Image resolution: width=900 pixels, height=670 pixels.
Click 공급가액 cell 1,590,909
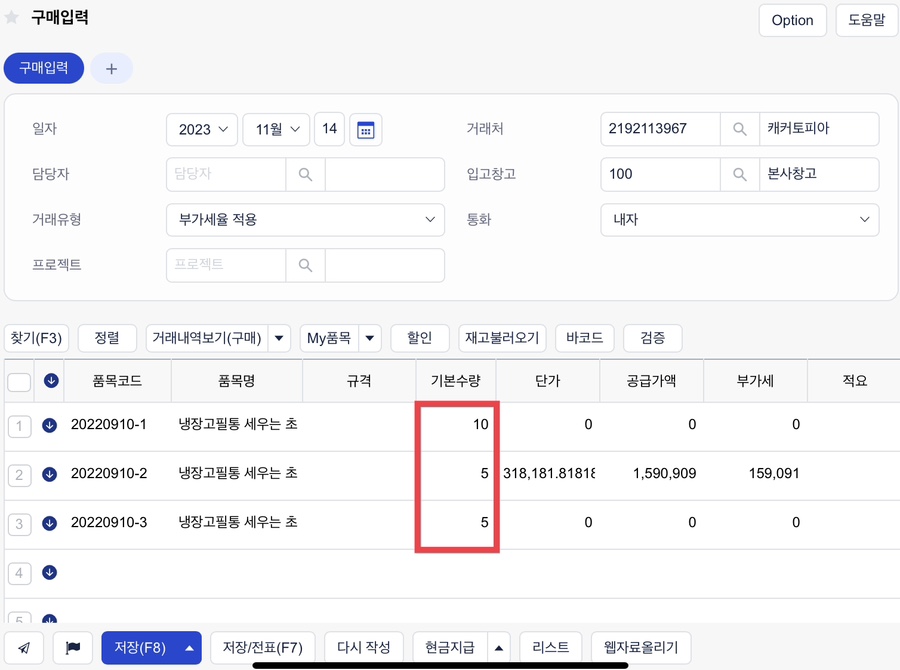click(651, 474)
